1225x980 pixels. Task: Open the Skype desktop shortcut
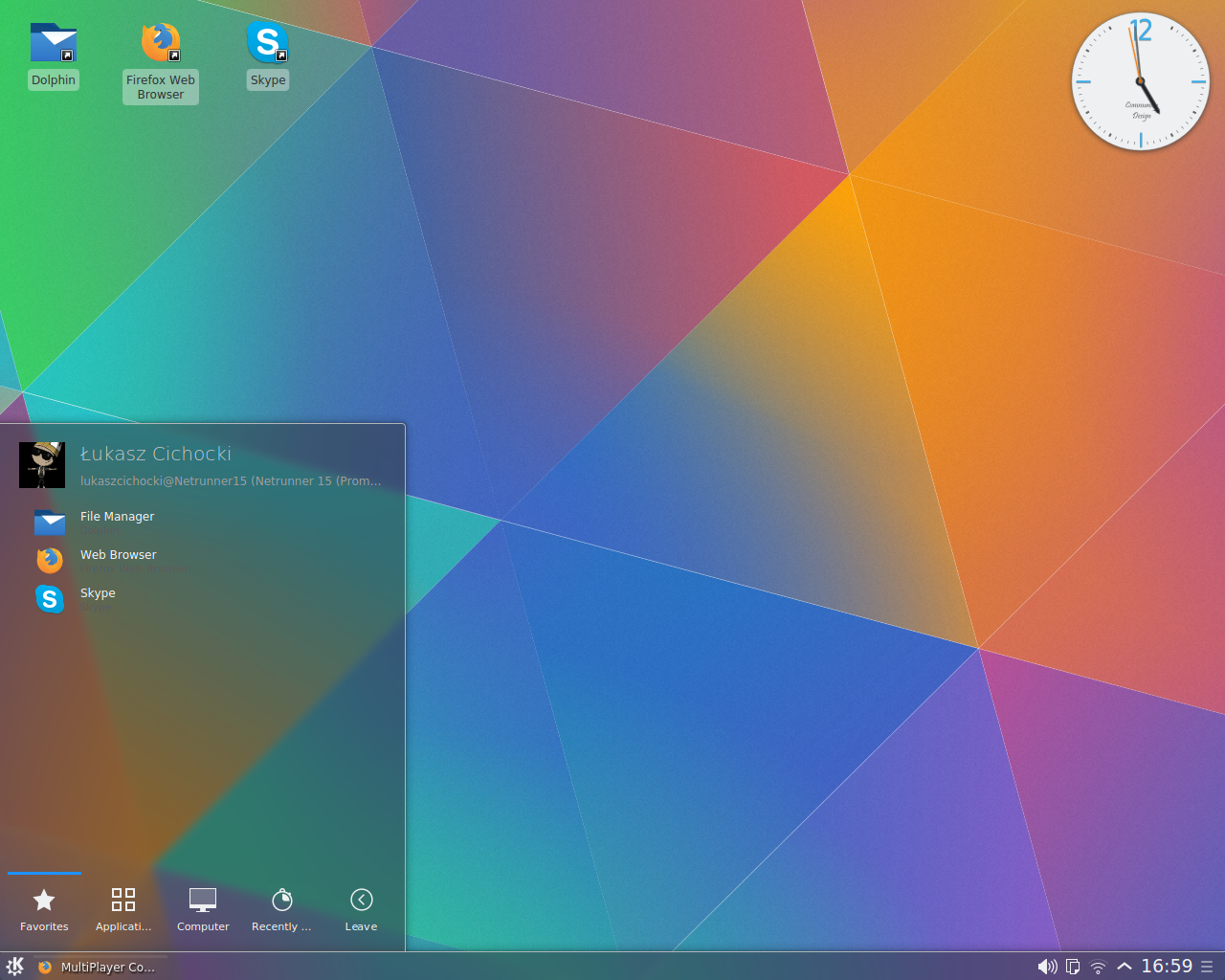pos(268,56)
